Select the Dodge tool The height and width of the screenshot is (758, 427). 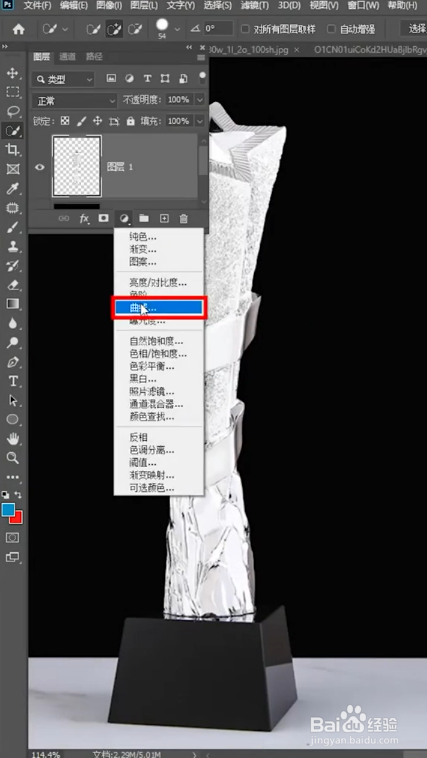coord(13,343)
